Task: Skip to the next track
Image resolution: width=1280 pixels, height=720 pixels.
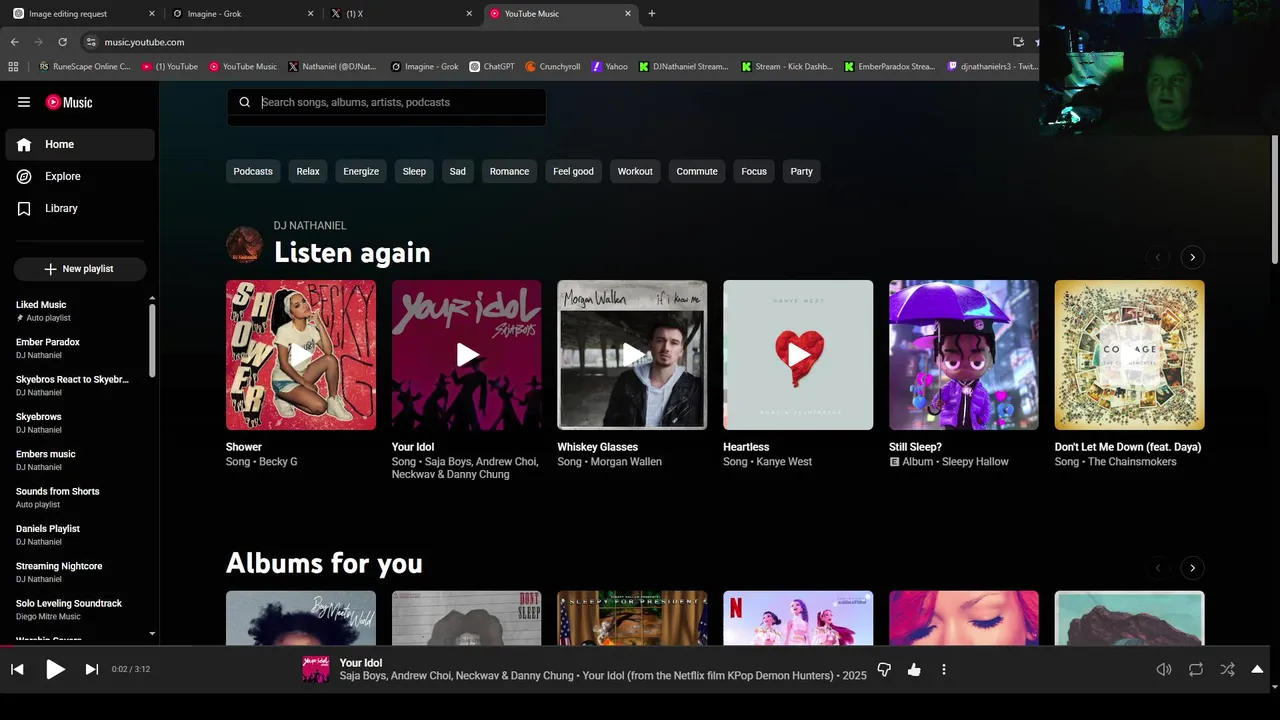Action: point(92,669)
